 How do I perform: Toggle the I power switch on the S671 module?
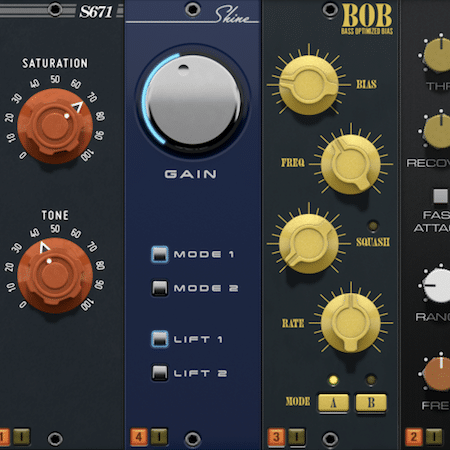coord(22,436)
